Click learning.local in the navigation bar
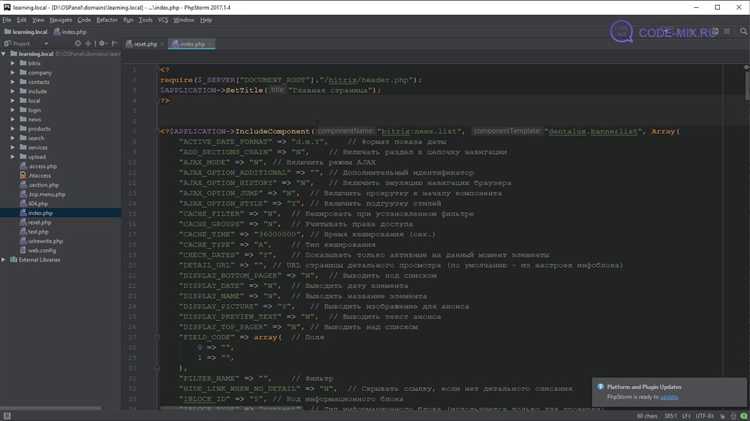This screenshot has height=421, width=750. coord(26,32)
